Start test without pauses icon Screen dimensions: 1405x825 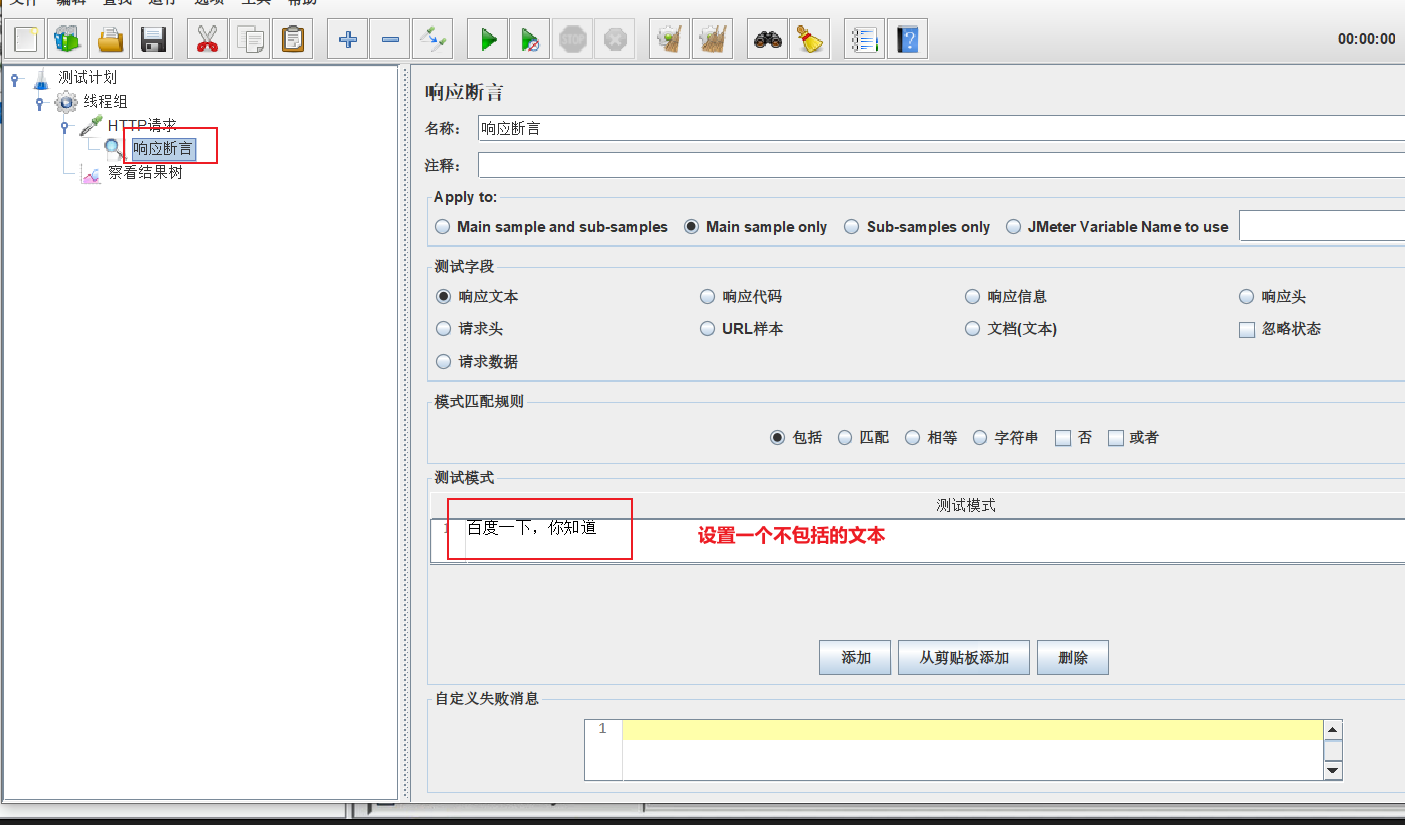click(530, 40)
